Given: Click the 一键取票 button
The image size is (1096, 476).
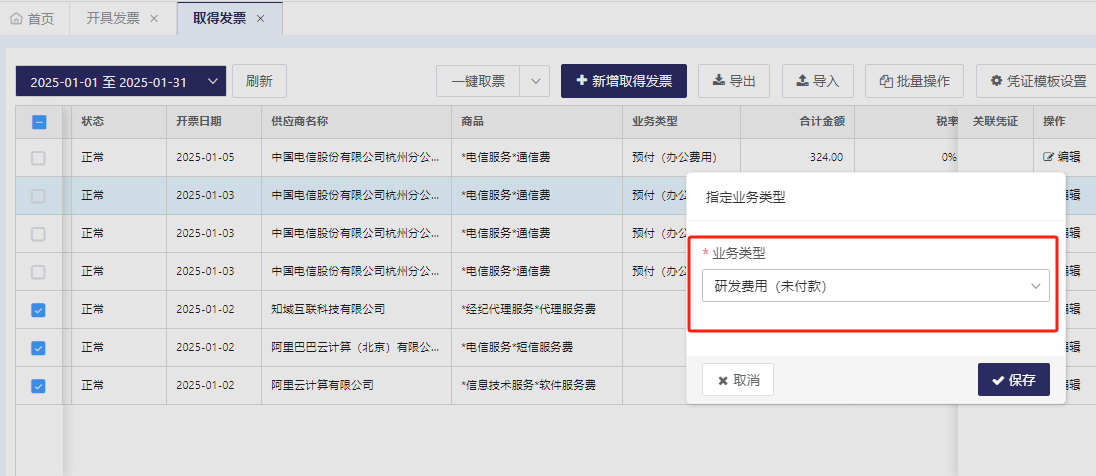Looking at the screenshot, I should (478, 81).
